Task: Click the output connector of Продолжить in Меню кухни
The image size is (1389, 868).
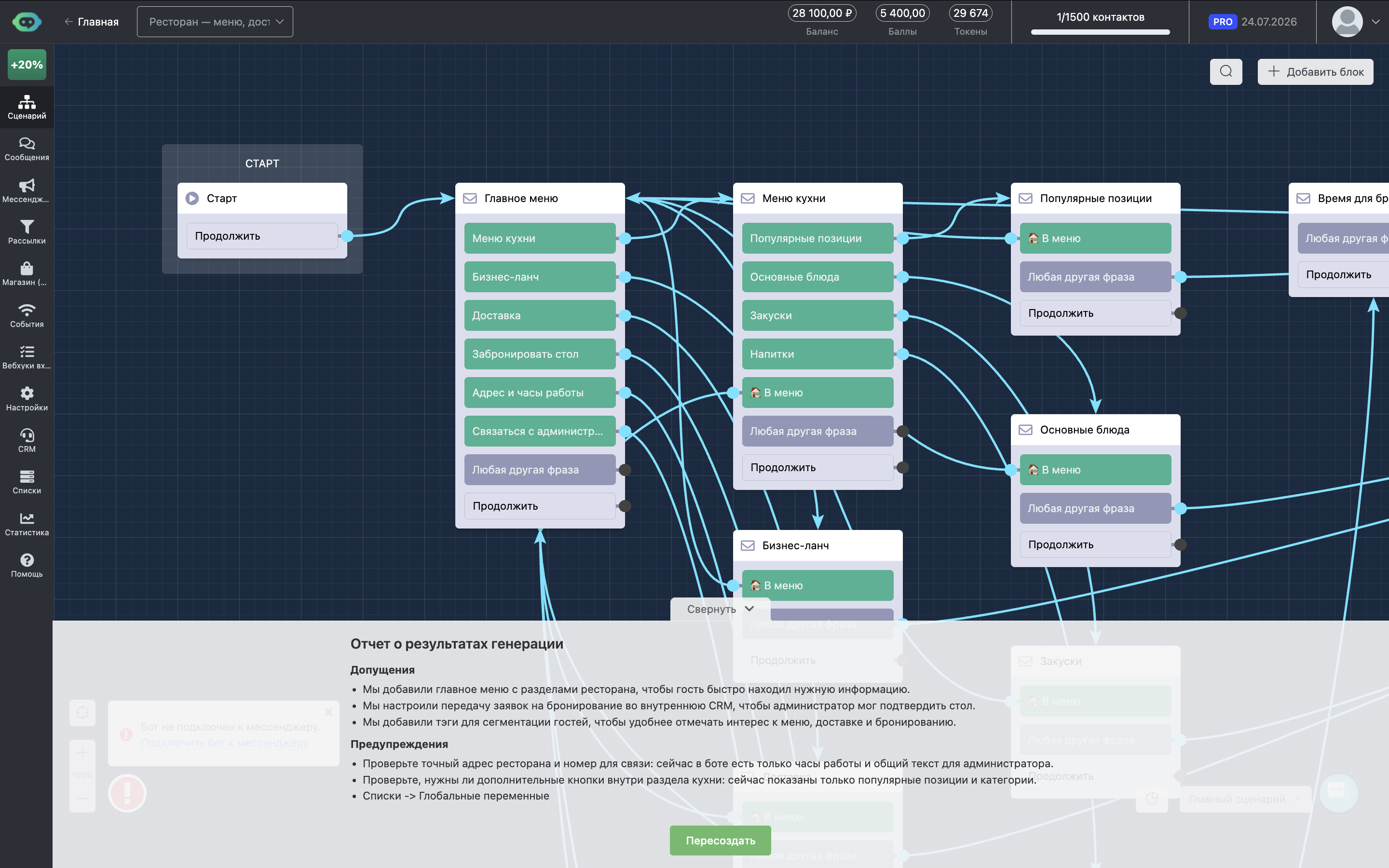Action: click(x=902, y=467)
